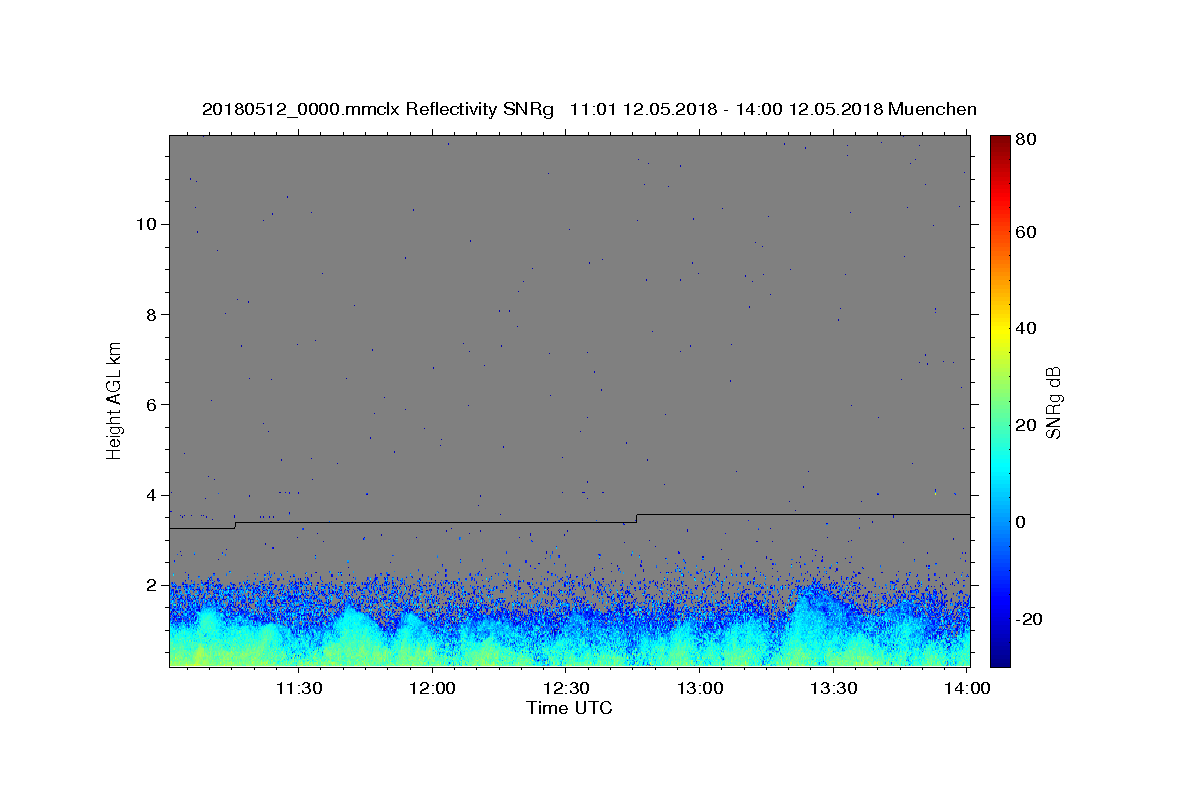1200x800 pixels.
Task: Click the plot title starting with '20180512_0000.mmclx'
Action: pyautogui.click(x=589, y=110)
